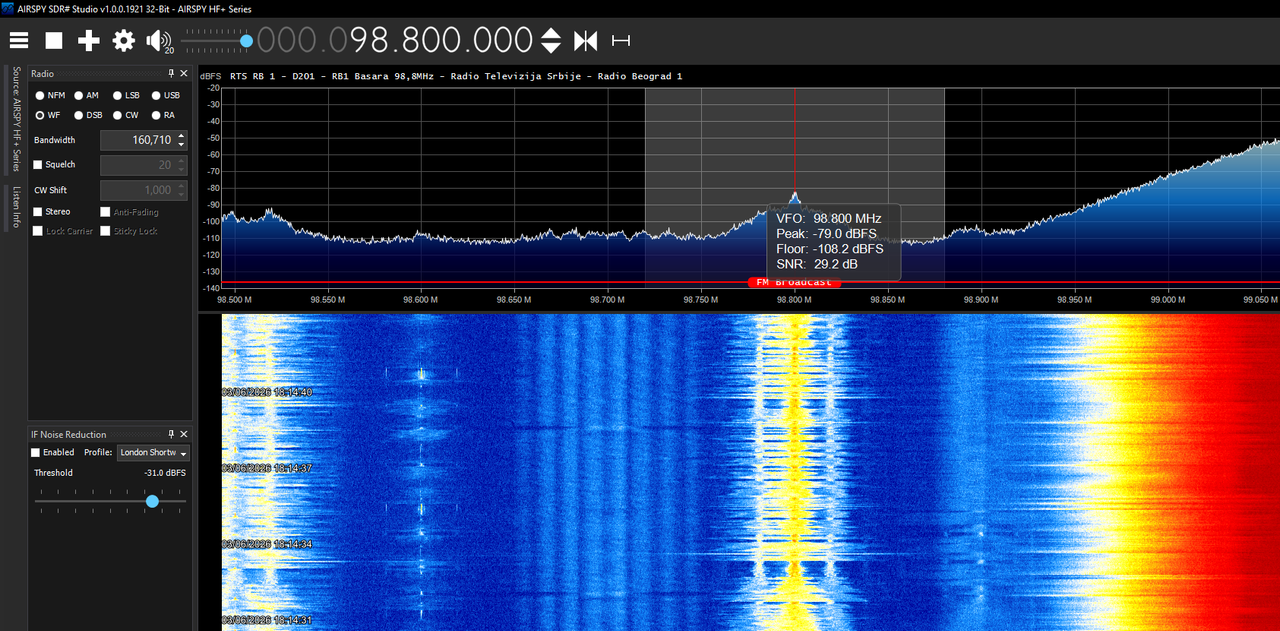
Task: Enable the Stereo checkbox
Action: pyautogui.click(x=38, y=212)
